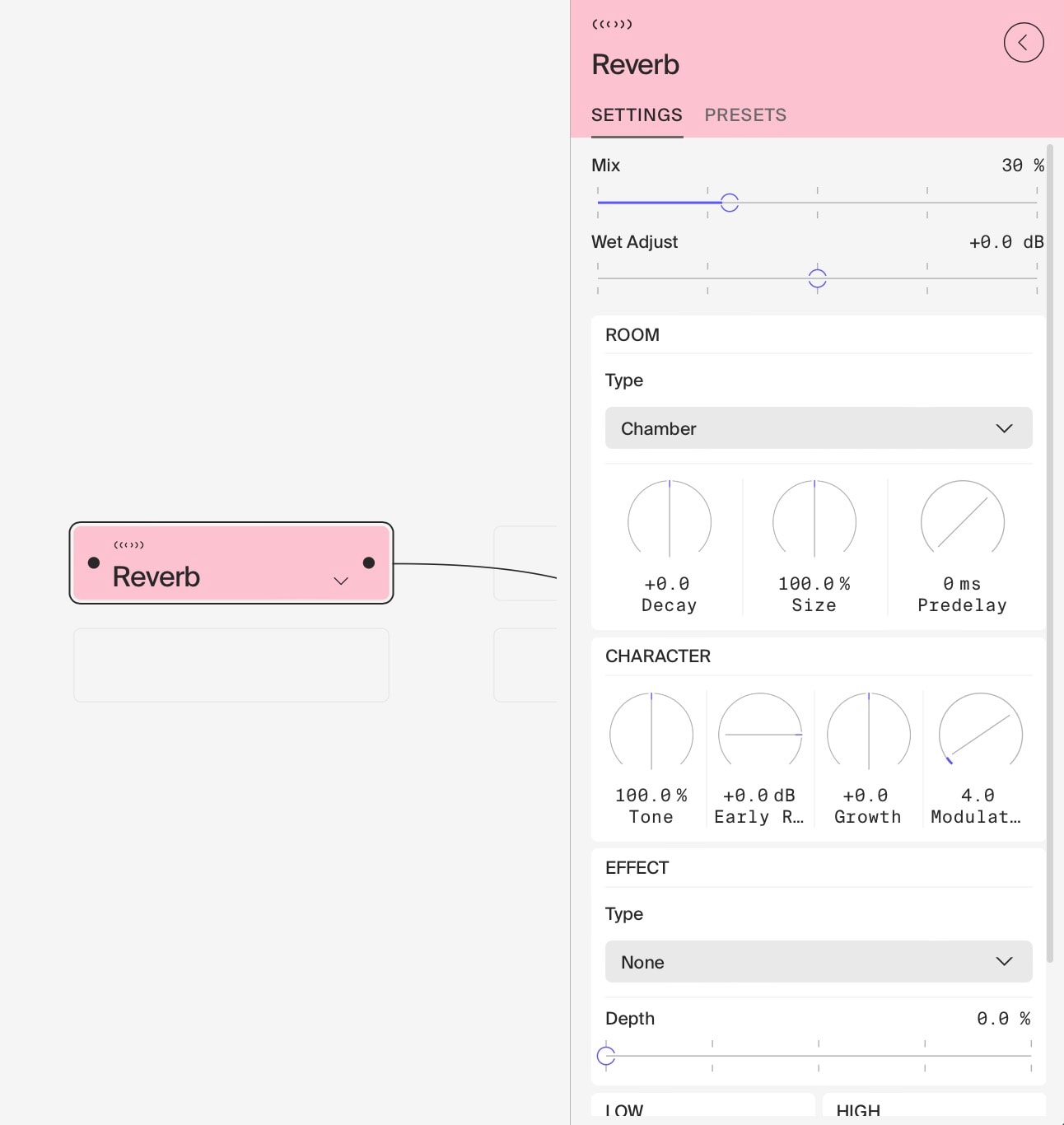The height and width of the screenshot is (1125, 1064).
Task: Adjust the Modulation knob showing 4.0
Action: coord(978,734)
